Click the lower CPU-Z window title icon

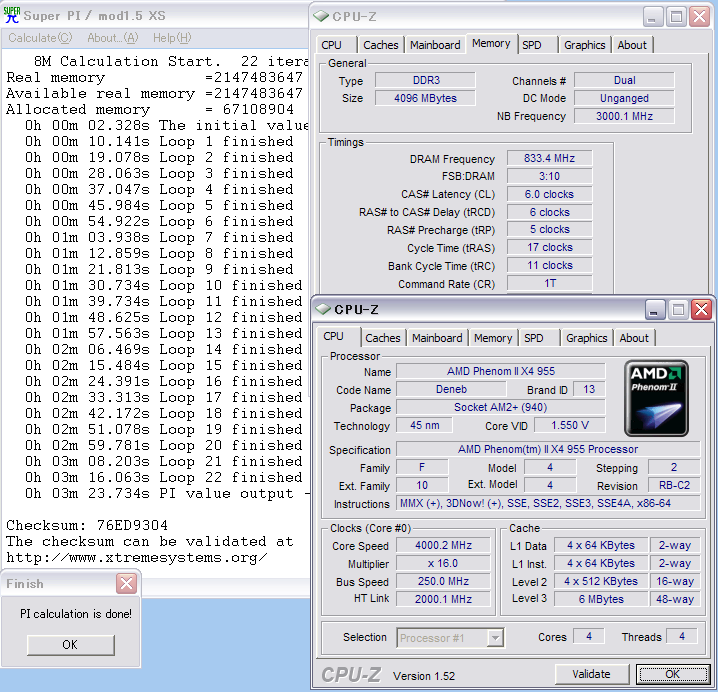pyautogui.click(x=323, y=309)
